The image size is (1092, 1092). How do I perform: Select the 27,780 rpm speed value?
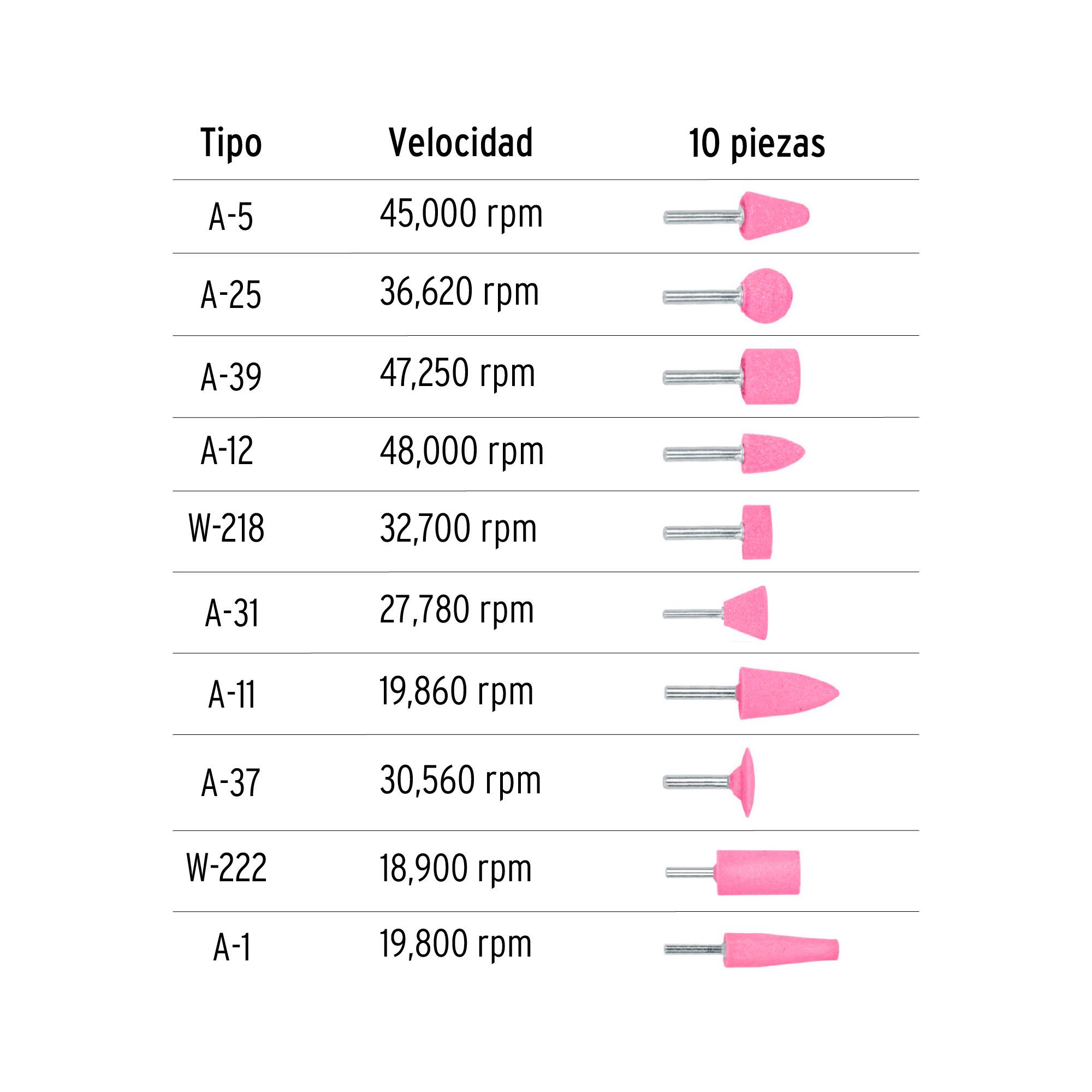(x=456, y=610)
